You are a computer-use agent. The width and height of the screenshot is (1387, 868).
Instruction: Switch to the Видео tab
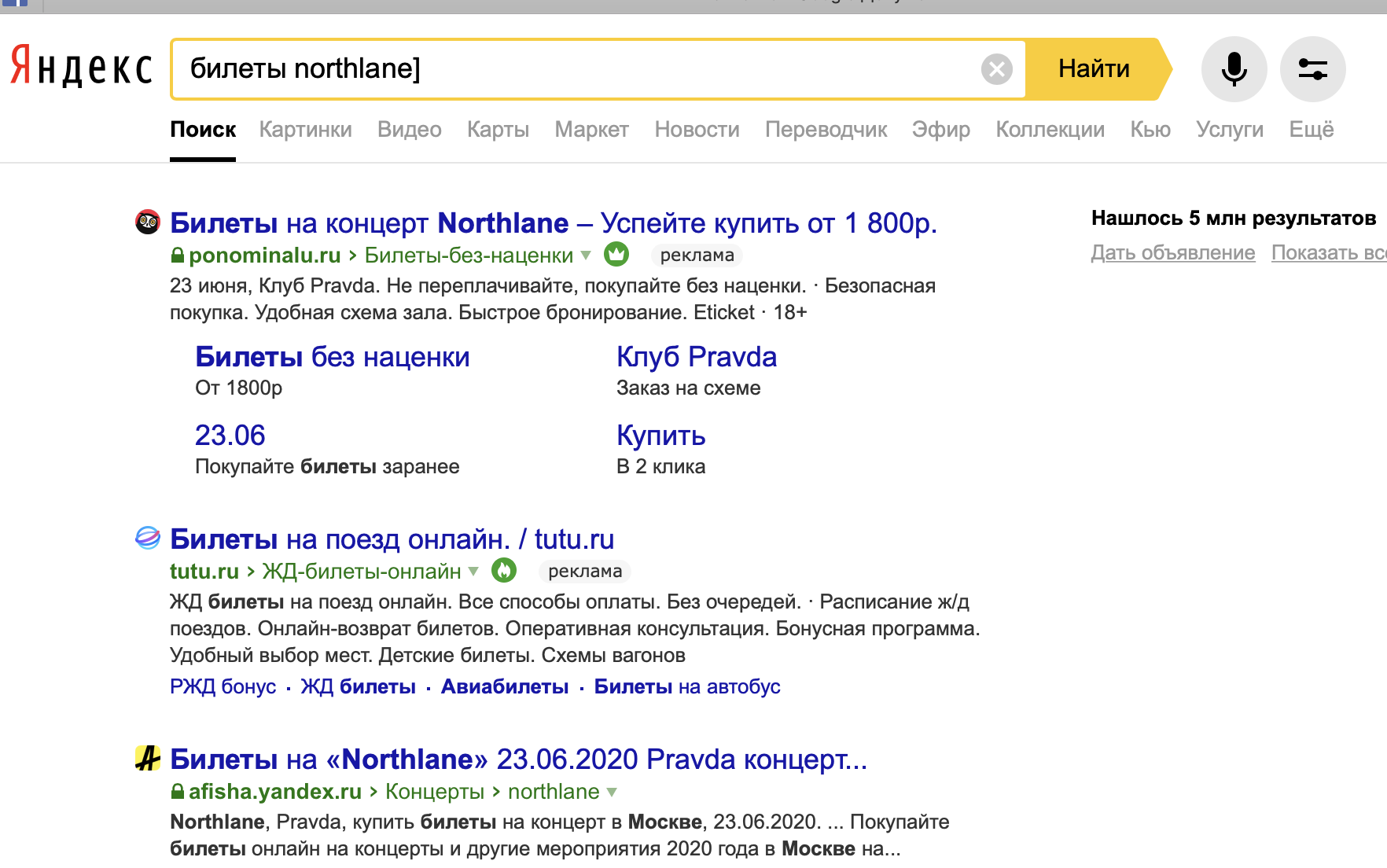[x=410, y=130]
